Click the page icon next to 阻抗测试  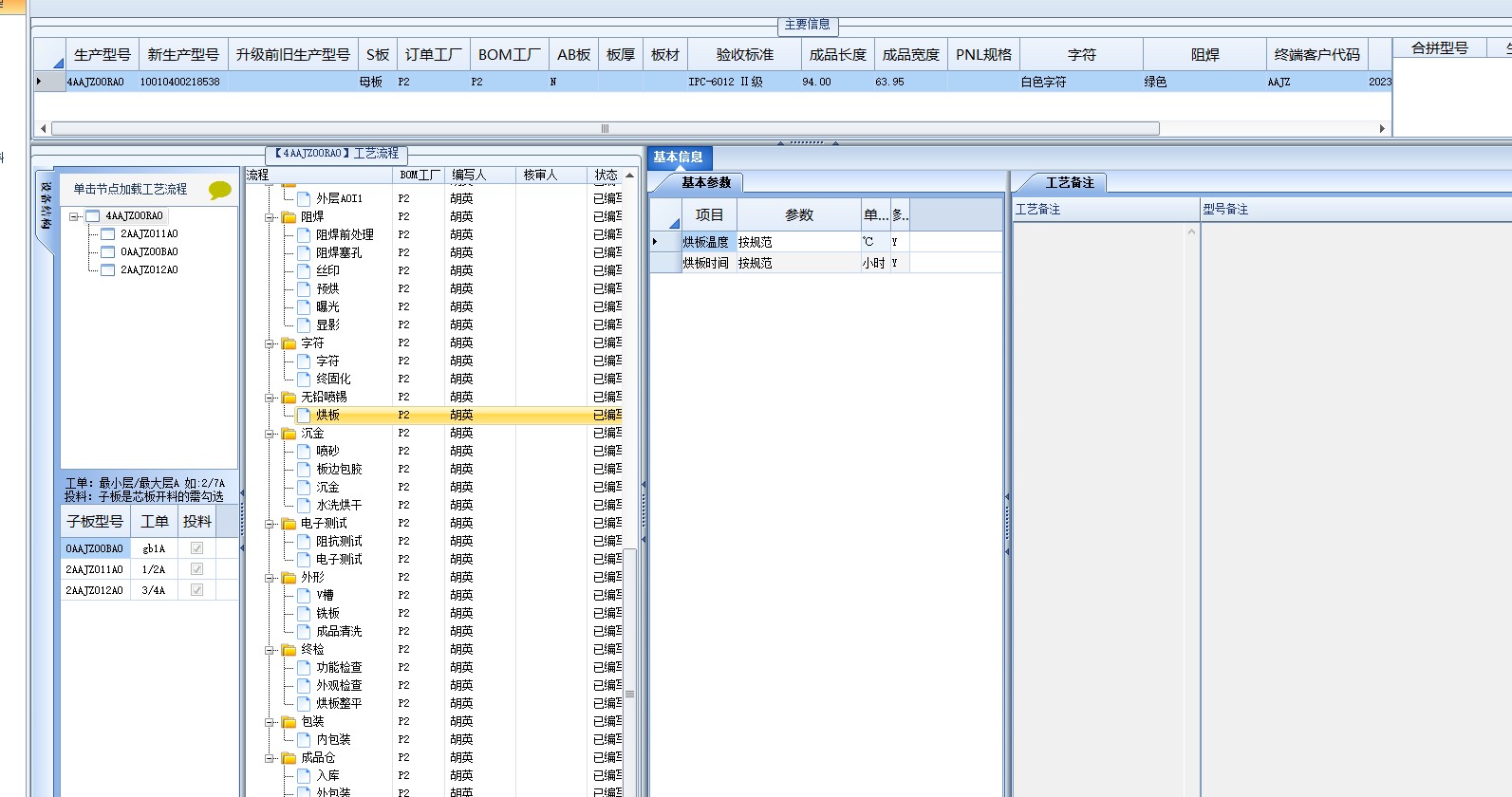pyautogui.click(x=304, y=541)
